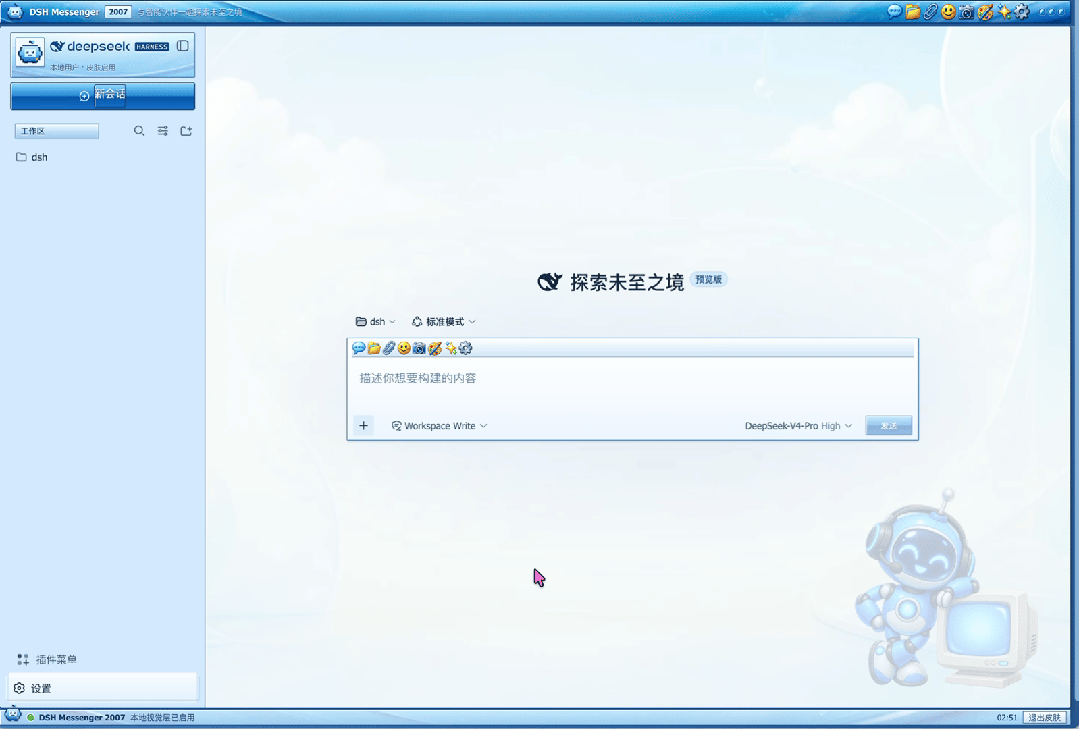Click the folder icon in composer toolbar

tap(374, 348)
